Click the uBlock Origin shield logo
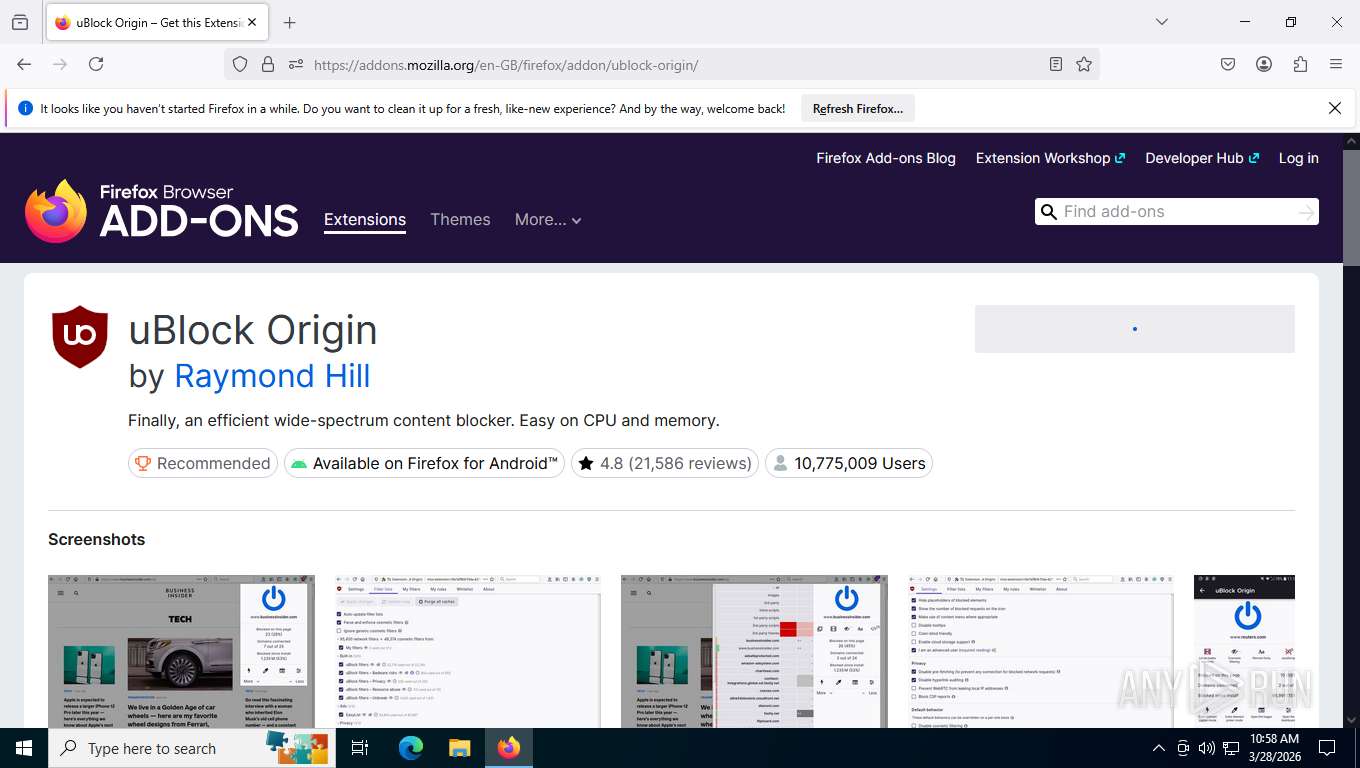This screenshot has height=768, width=1360. click(80, 337)
